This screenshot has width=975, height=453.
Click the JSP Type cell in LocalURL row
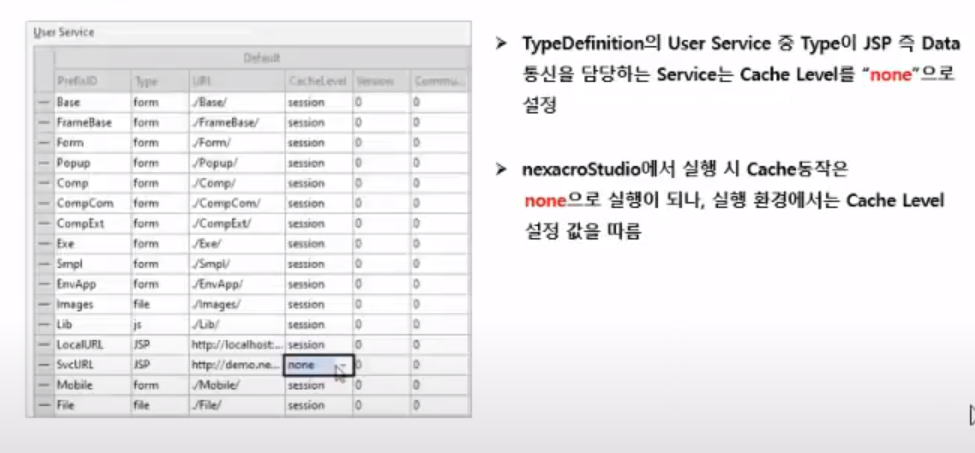(x=160, y=345)
